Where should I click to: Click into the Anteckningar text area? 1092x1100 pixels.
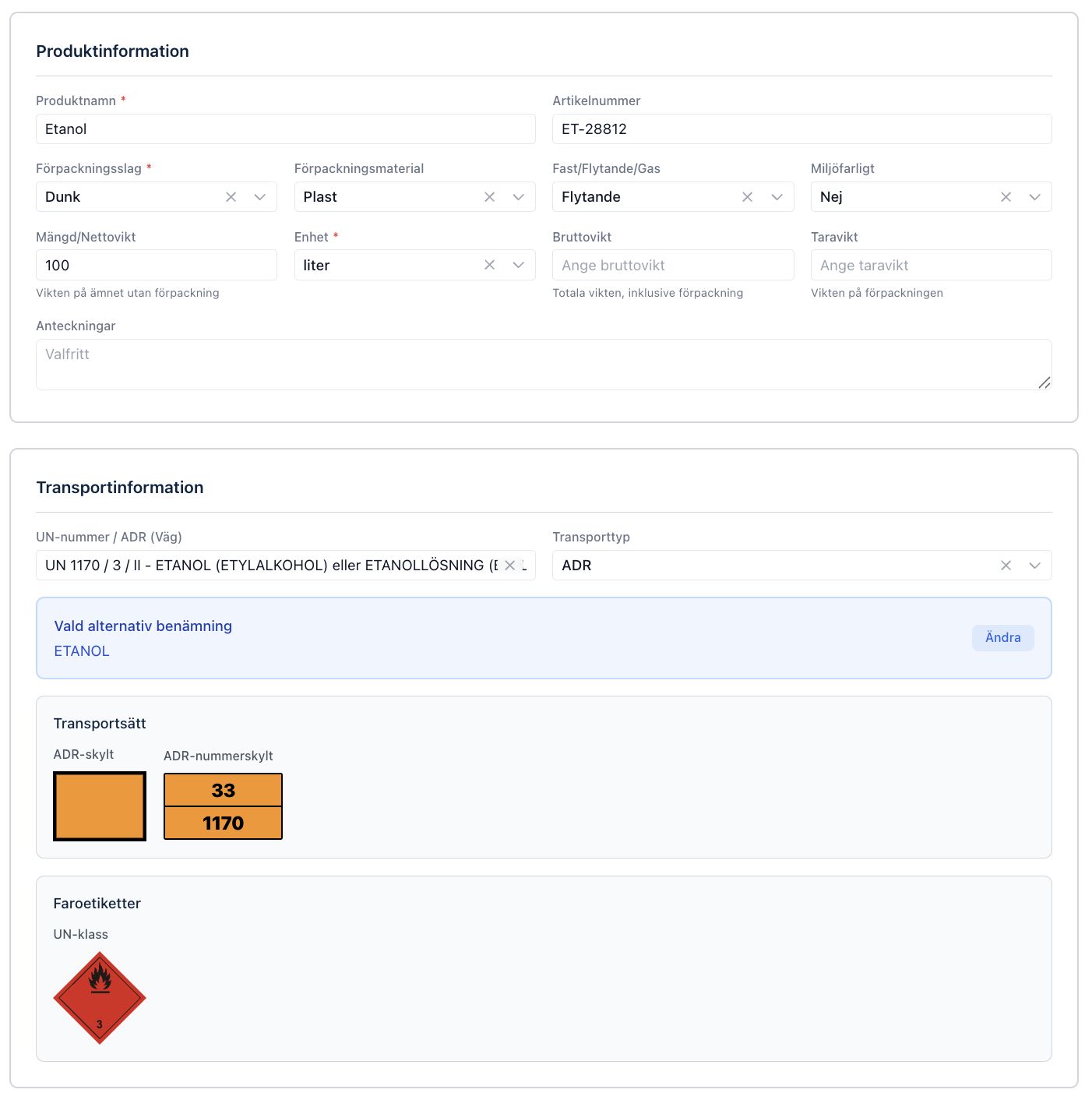tap(543, 365)
